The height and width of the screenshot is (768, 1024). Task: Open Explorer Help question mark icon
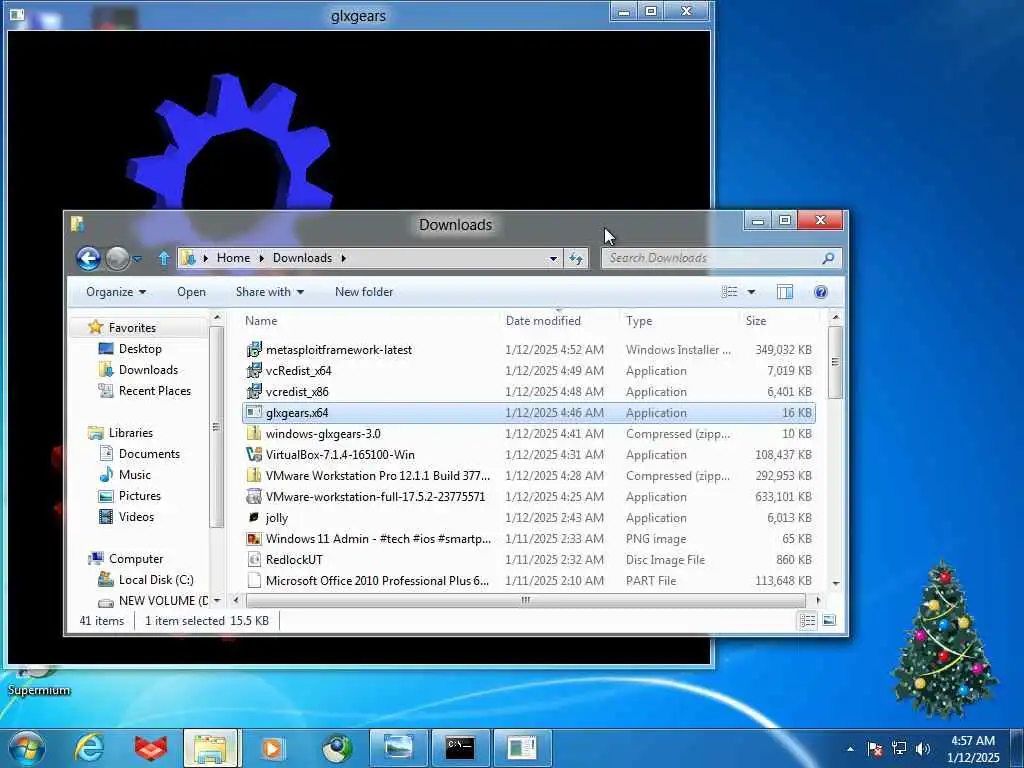[x=821, y=292]
